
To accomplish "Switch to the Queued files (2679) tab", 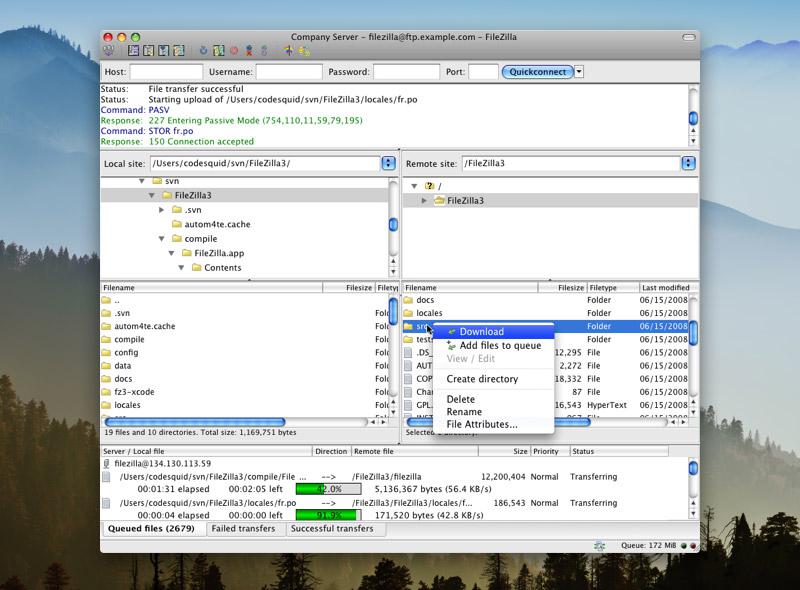I will 152,529.
